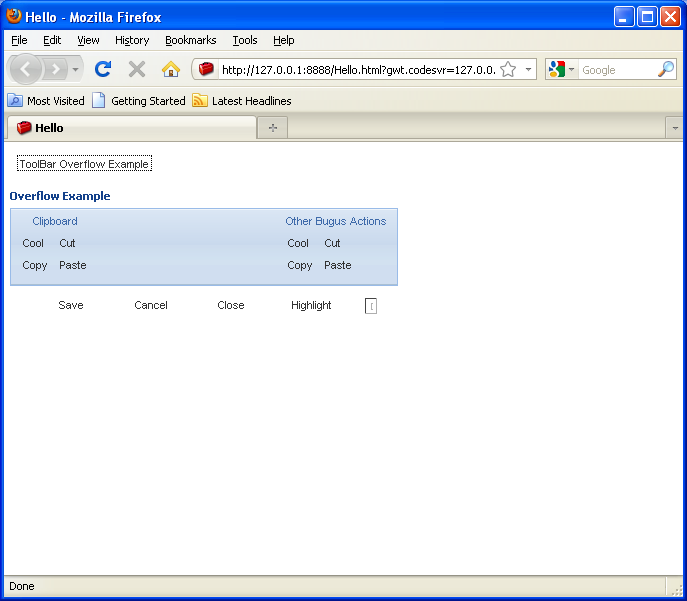The height and width of the screenshot is (601, 687).
Task: Click Copy under Clipboard group
Action: pyautogui.click(x=35, y=265)
